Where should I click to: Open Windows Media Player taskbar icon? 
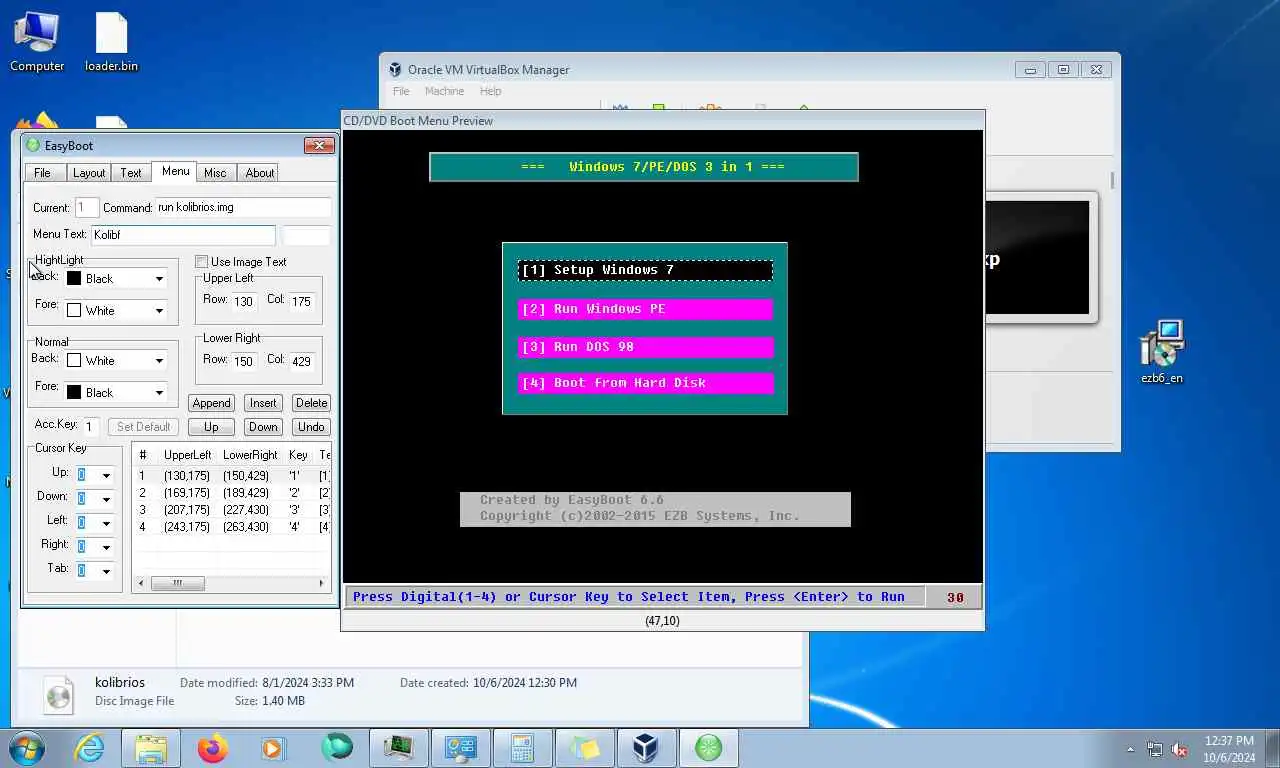pyautogui.click(x=275, y=748)
